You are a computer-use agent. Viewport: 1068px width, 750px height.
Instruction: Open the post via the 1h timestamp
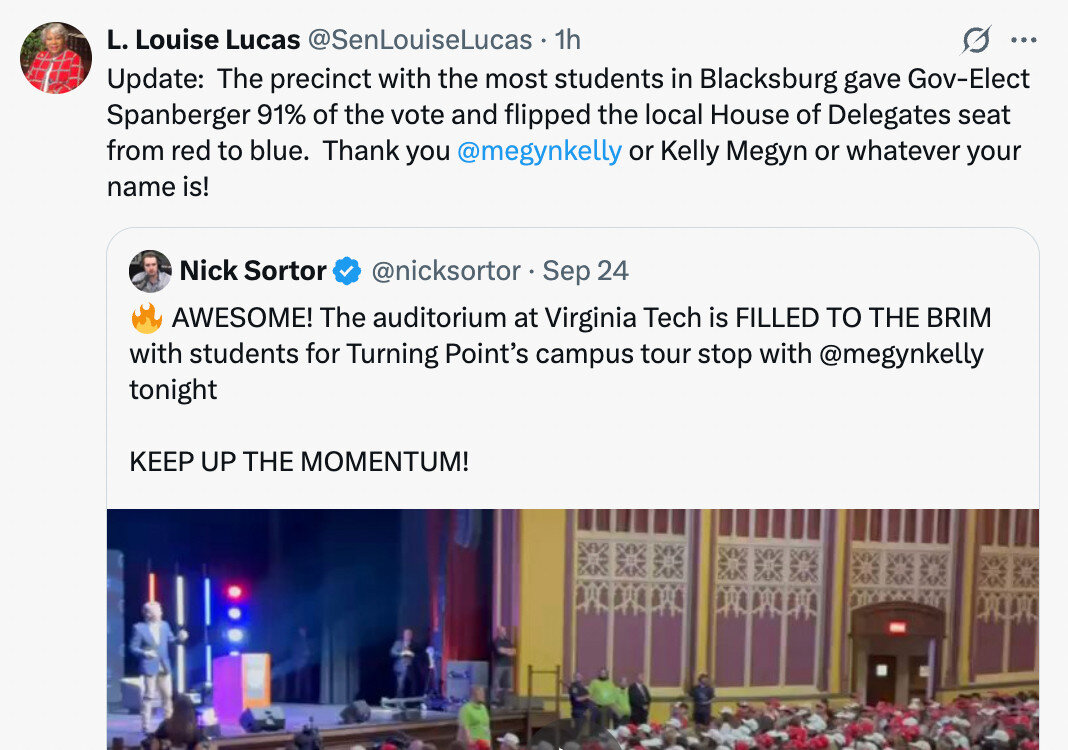click(568, 40)
